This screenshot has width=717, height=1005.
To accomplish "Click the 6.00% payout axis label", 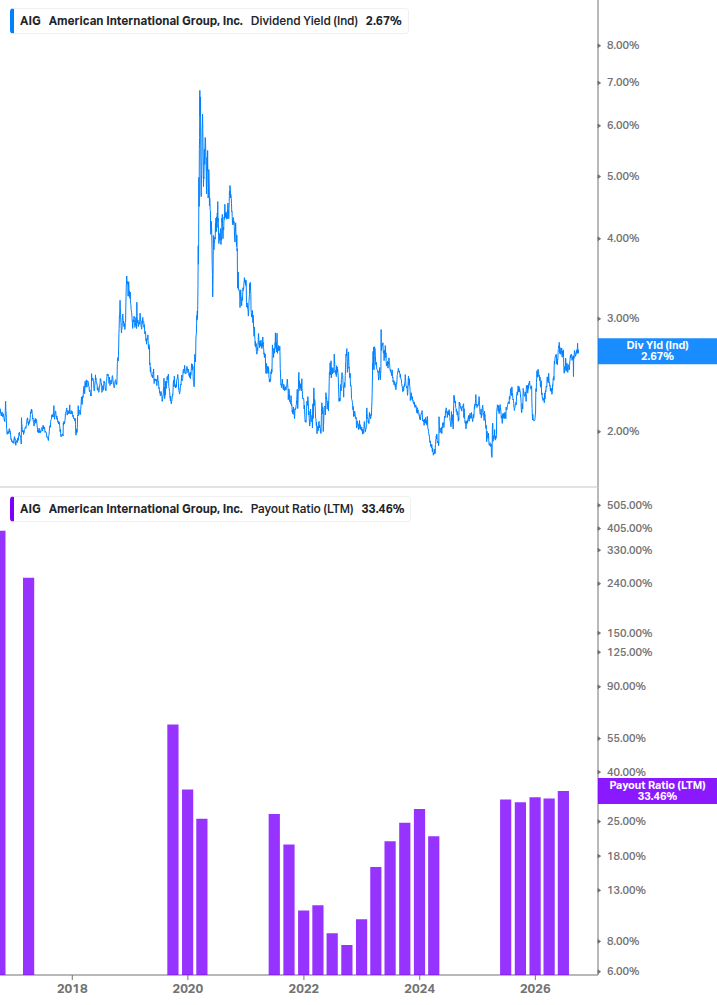I will click(623, 972).
